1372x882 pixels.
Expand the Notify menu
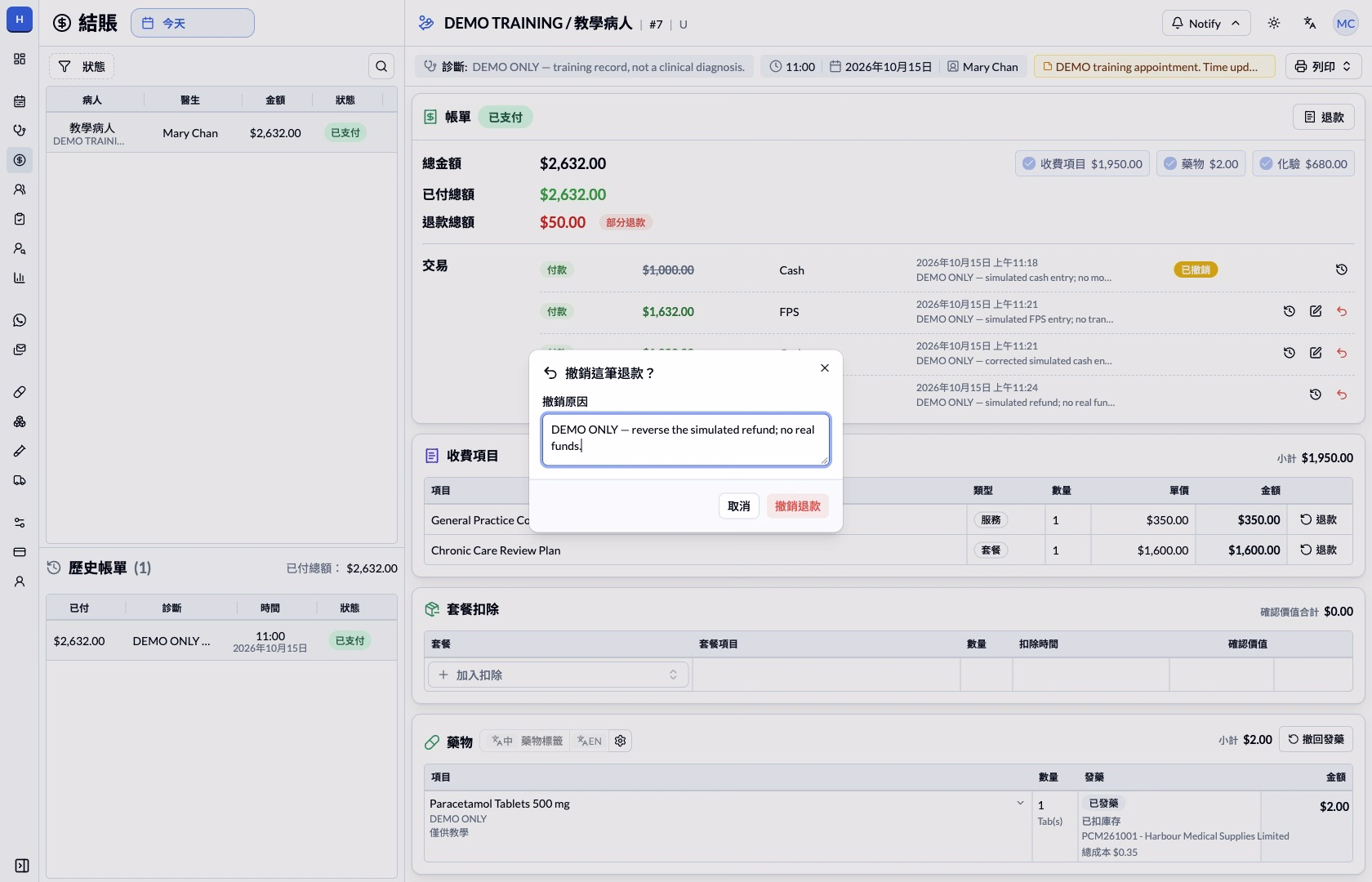point(1205,23)
